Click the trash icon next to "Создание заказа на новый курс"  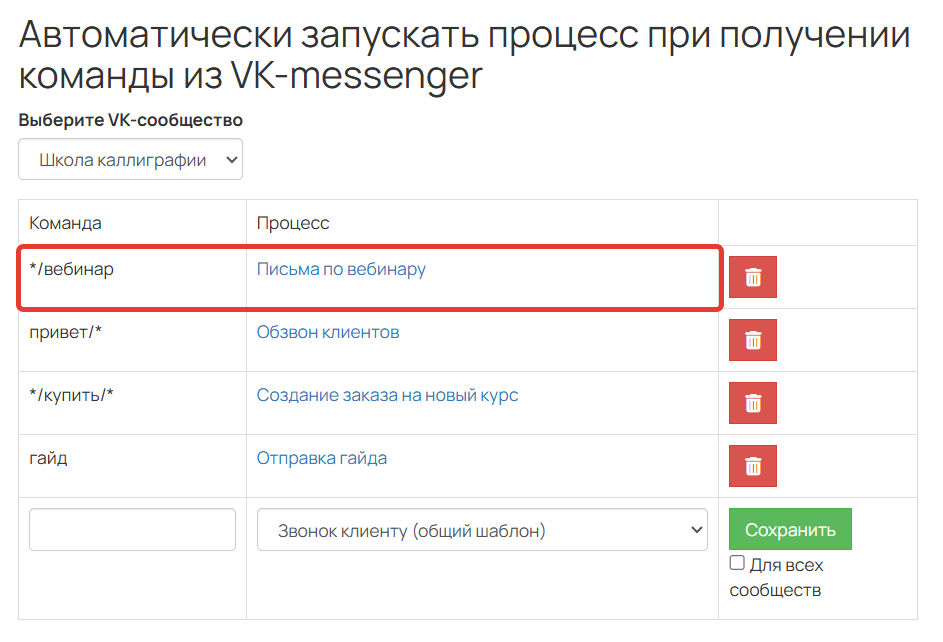click(753, 403)
